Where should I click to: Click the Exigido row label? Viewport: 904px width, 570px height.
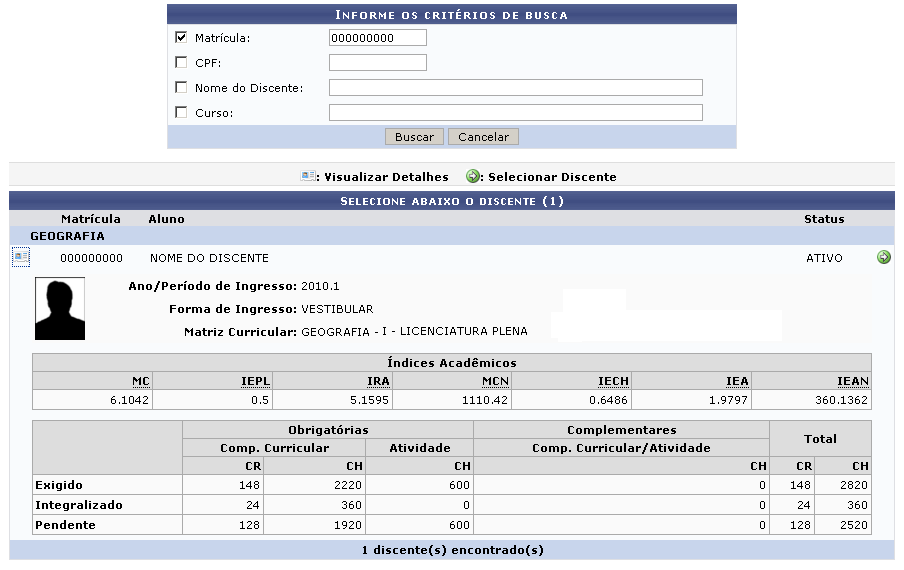pyautogui.click(x=59, y=485)
